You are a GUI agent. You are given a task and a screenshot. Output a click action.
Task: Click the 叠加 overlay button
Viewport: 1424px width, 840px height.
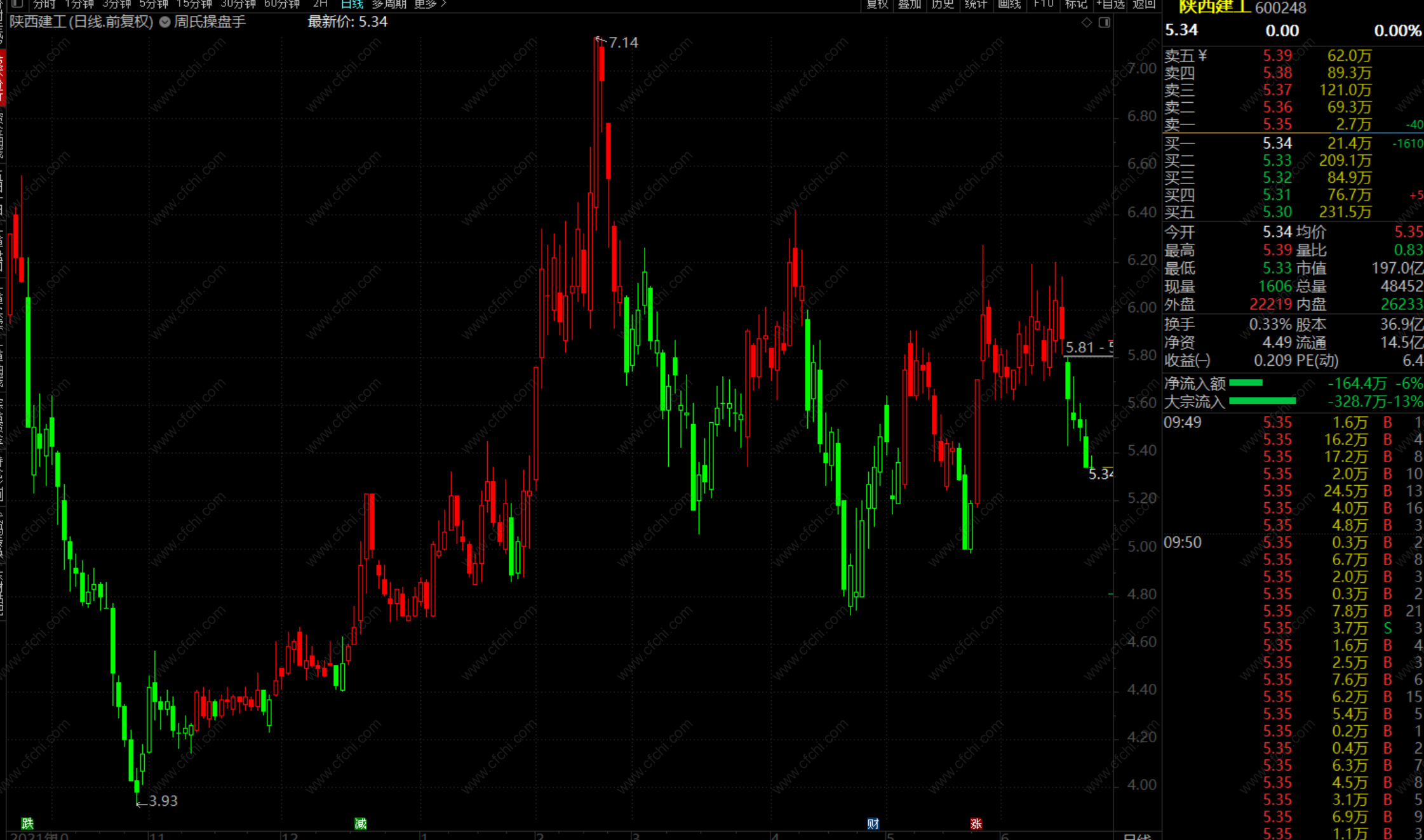910,4
